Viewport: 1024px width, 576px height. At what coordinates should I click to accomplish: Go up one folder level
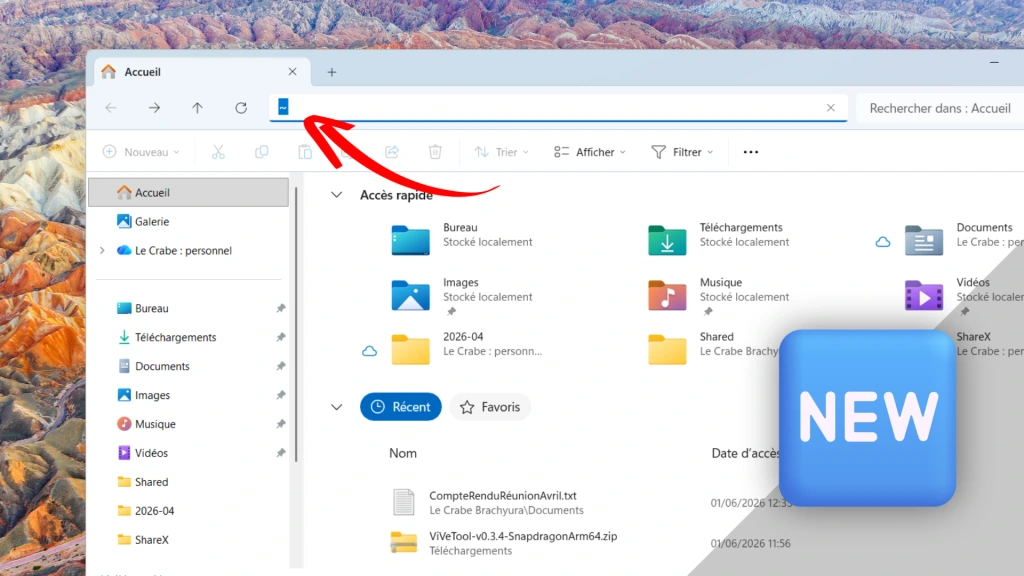(x=197, y=108)
